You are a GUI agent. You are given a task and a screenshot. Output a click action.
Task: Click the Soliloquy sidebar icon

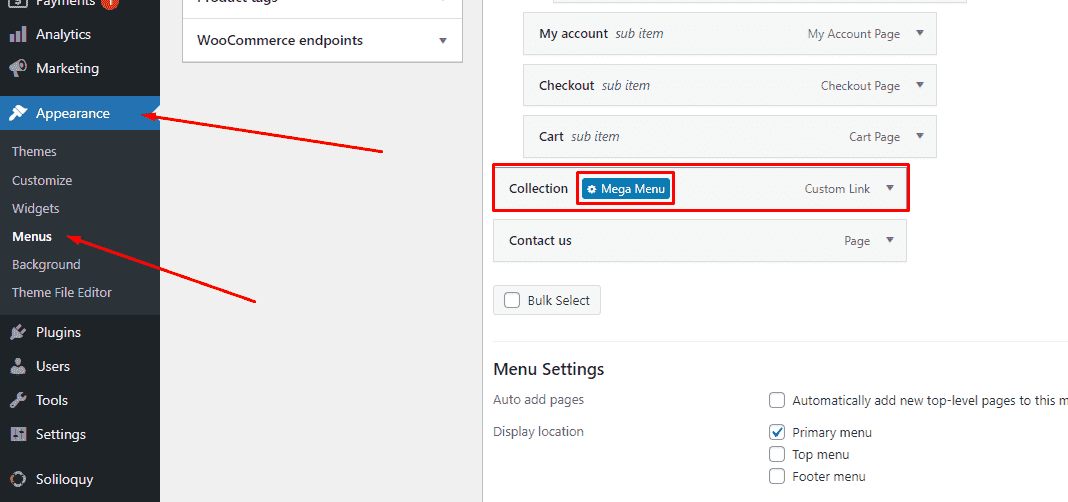click(18, 479)
